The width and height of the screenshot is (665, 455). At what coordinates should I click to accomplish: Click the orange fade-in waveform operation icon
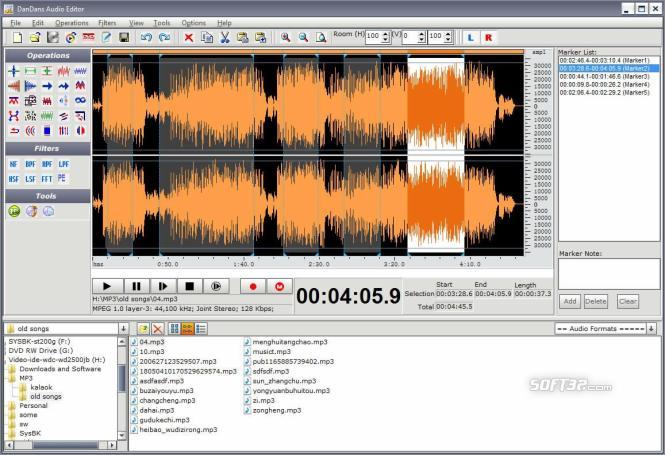14,86
